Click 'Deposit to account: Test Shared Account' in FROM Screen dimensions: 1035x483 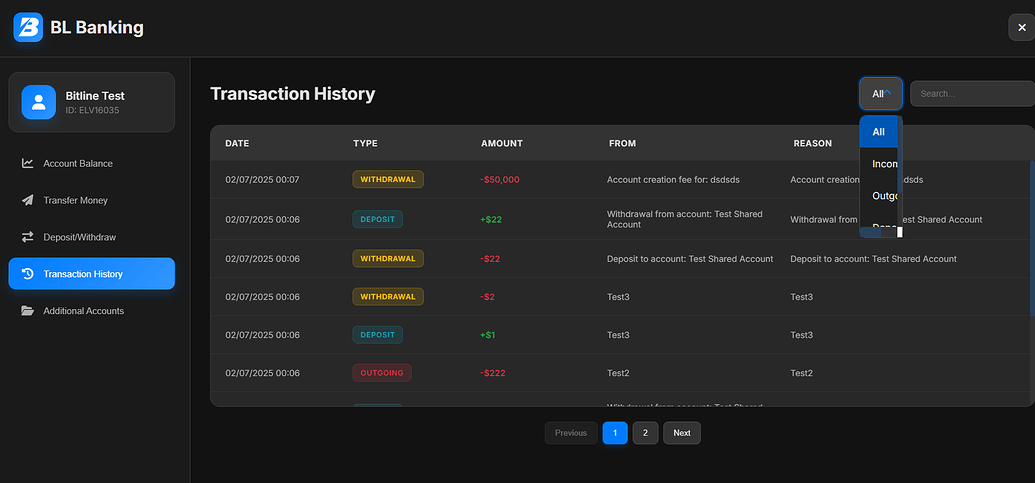[690, 259]
